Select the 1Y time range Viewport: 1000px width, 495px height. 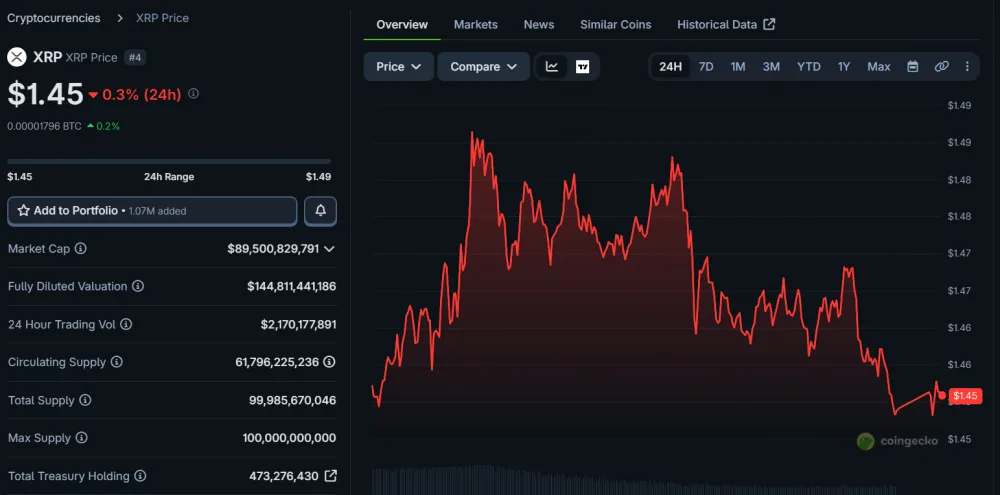click(x=844, y=66)
